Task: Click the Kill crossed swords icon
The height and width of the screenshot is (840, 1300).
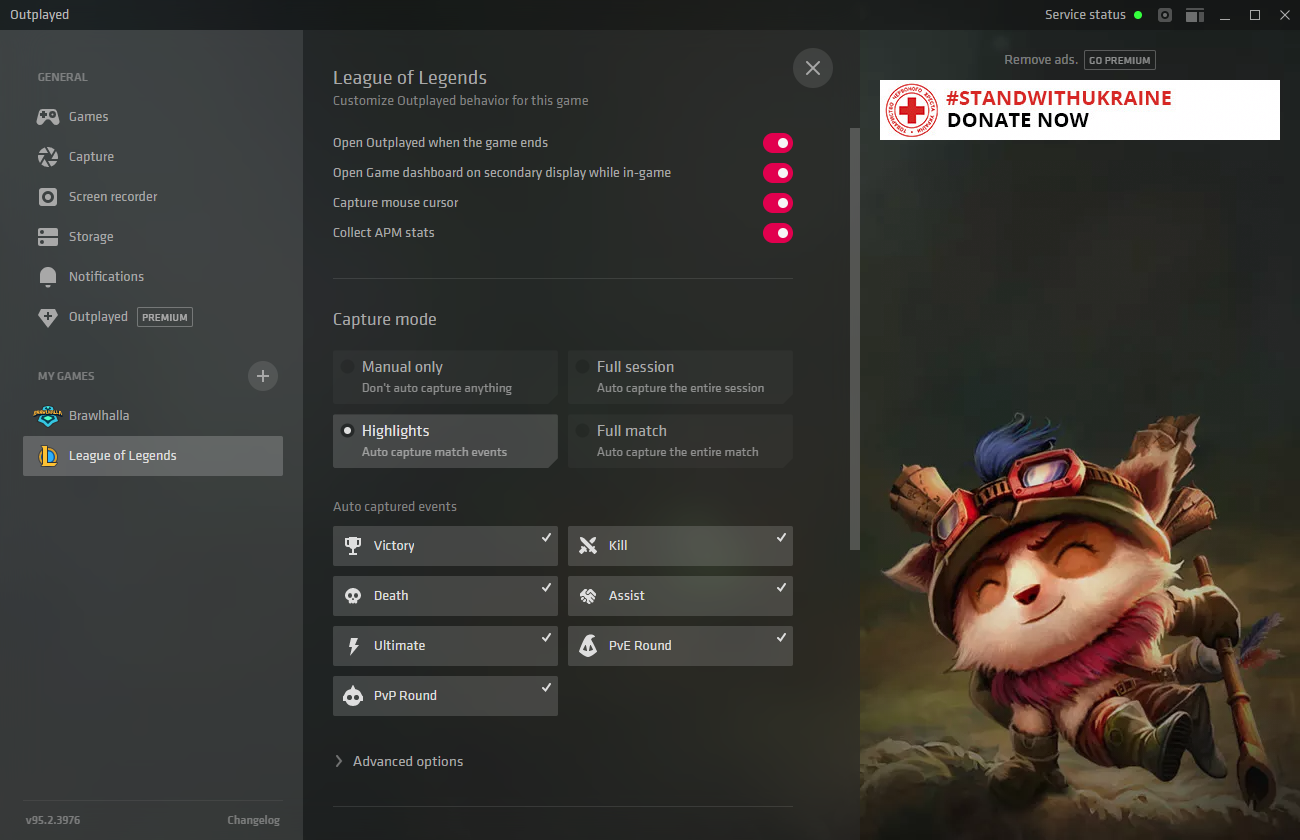Action: pyautogui.click(x=588, y=546)
